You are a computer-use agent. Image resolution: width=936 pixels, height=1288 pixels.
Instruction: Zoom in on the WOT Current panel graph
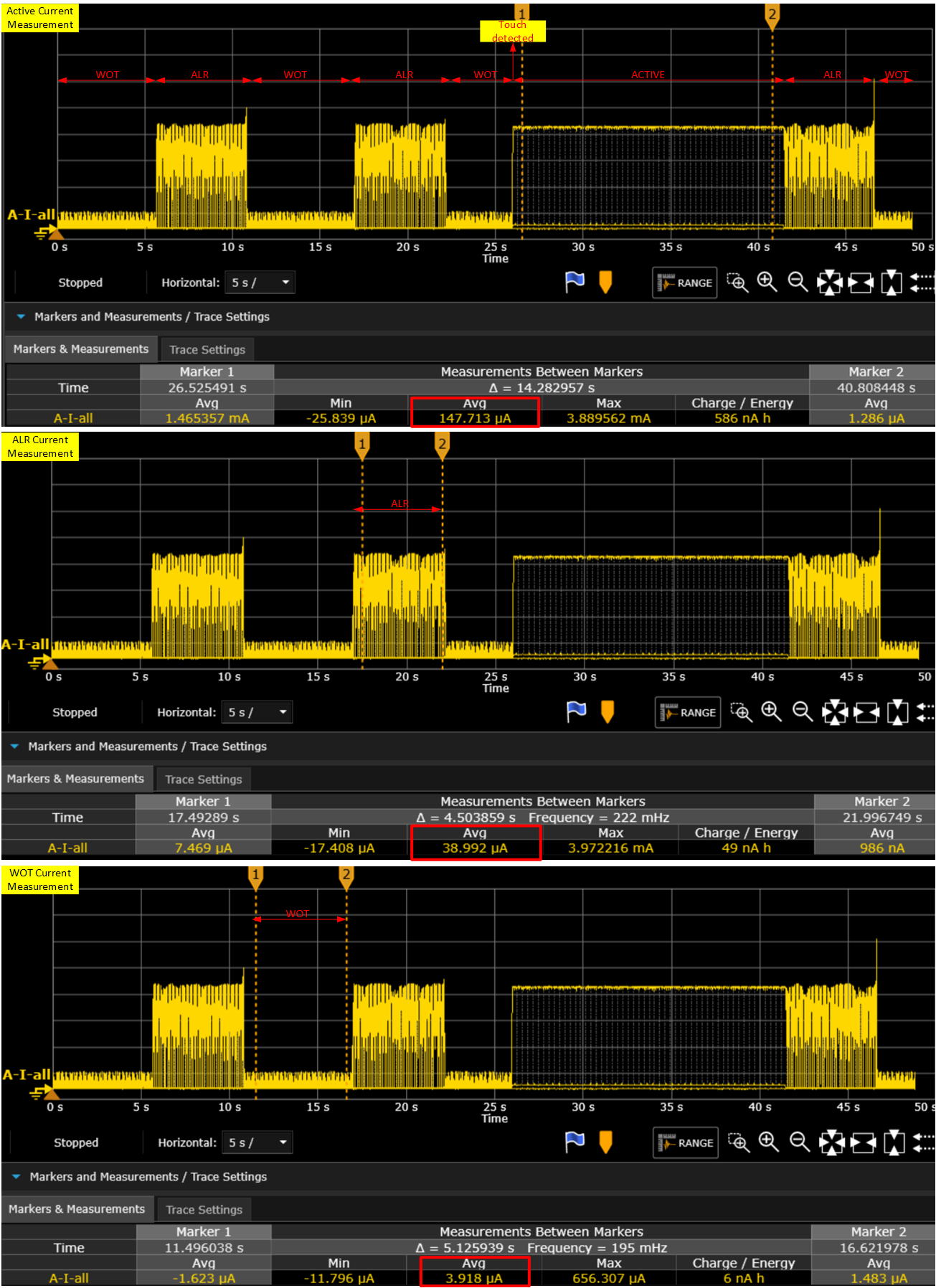pyautogui.click(x=769, y=1142)
